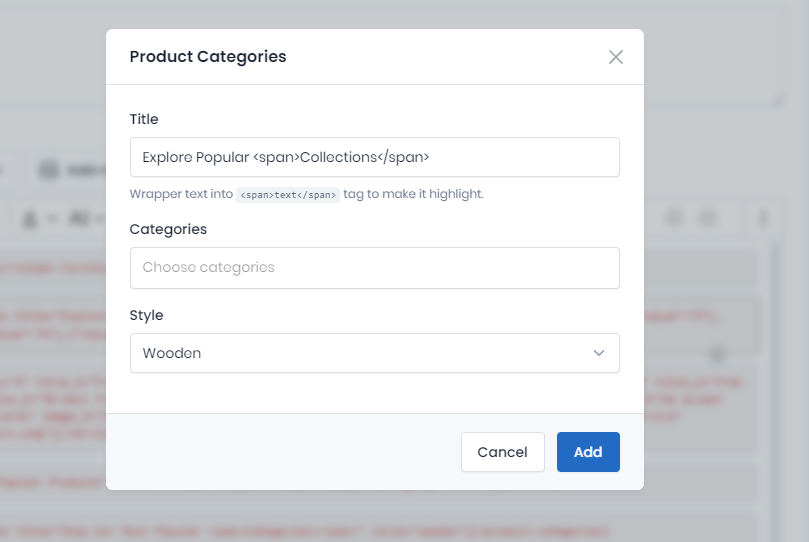
Task: Open the Choose categories selector
Action: point(374,268)
